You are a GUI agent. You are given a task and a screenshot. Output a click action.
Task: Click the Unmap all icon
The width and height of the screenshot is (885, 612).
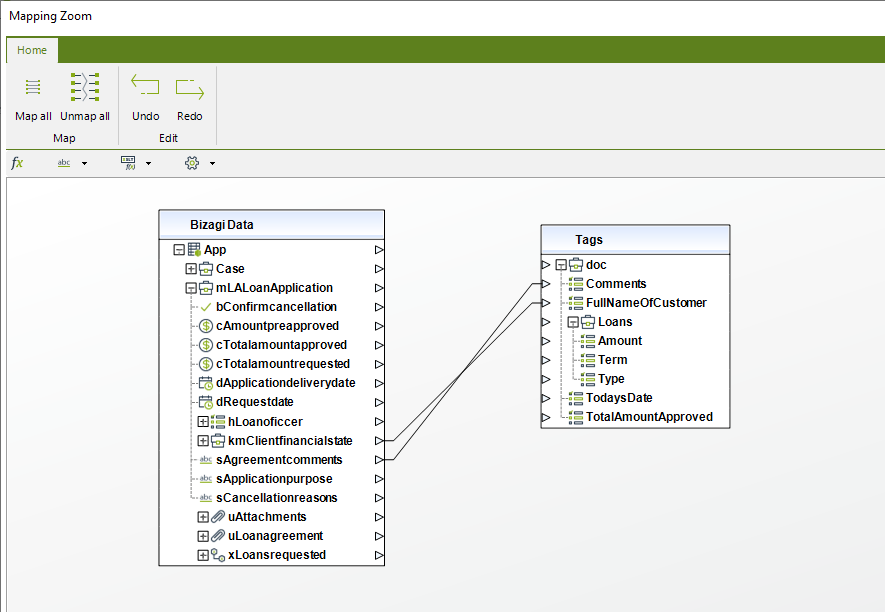[x=85, y=87]
